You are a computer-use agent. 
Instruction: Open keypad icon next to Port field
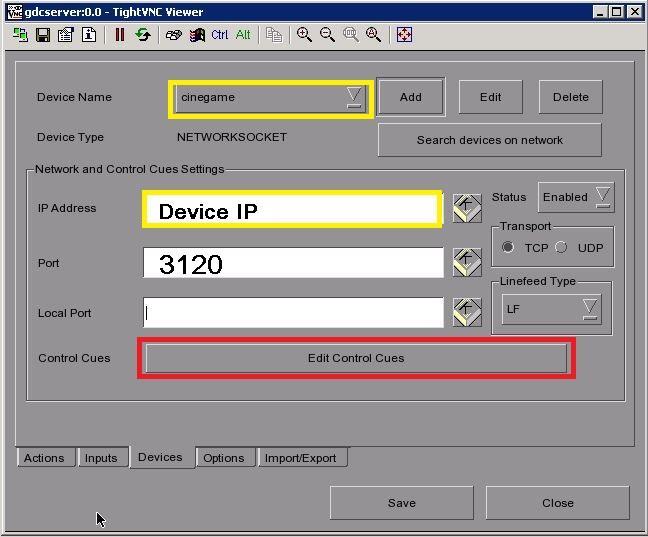[467, 263]
